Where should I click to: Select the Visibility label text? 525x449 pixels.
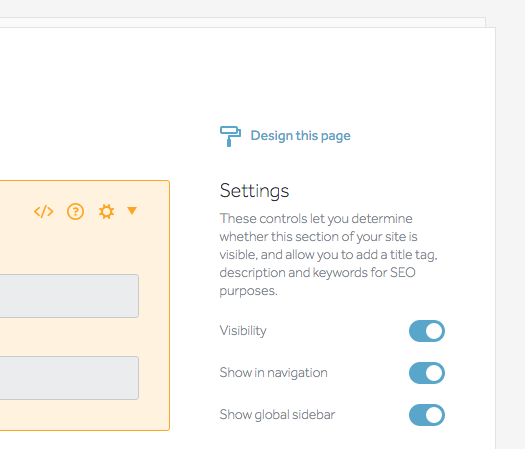click(x=243, y=331)
